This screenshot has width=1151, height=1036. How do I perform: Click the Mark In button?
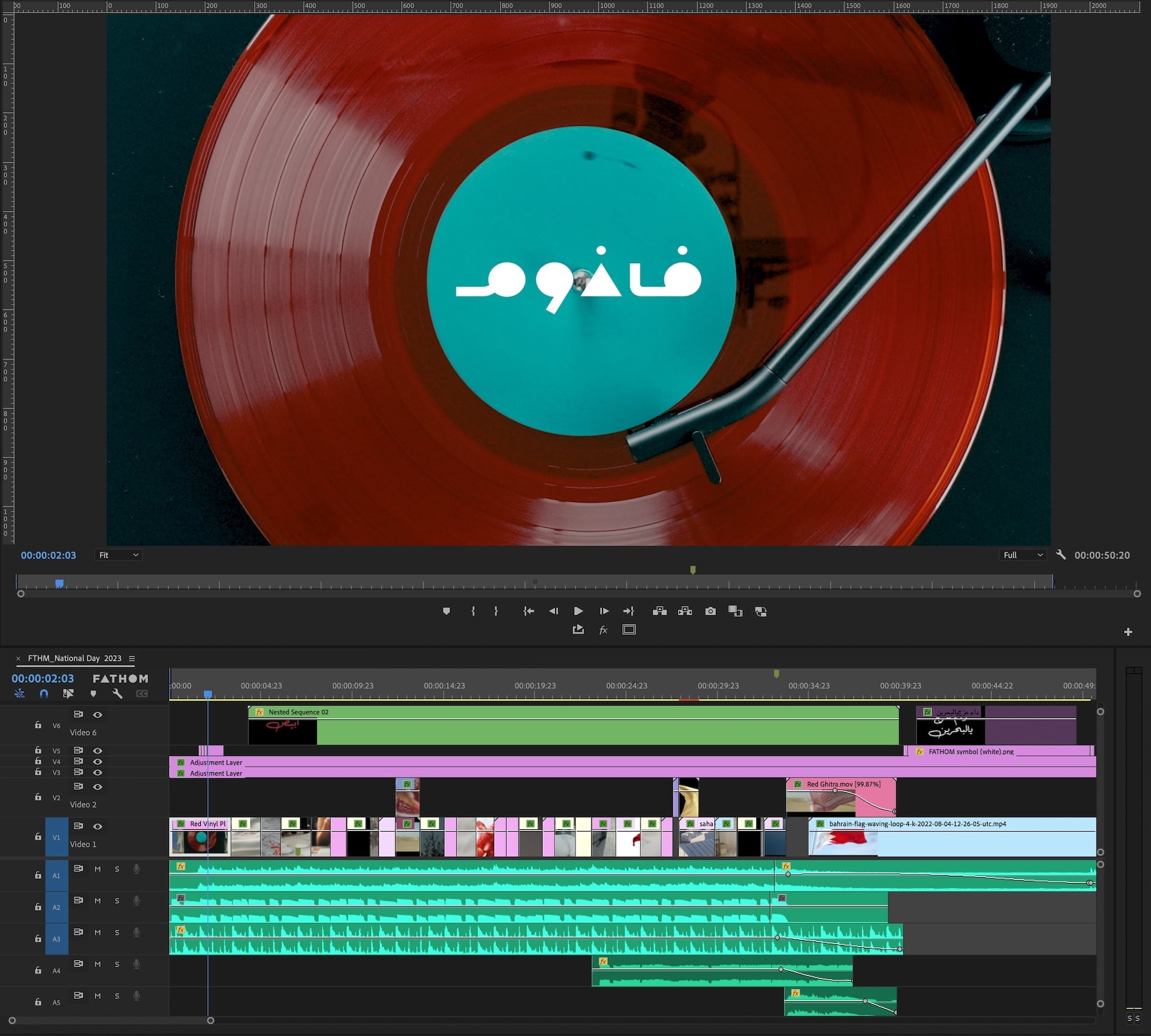click(x=473, y=611)
